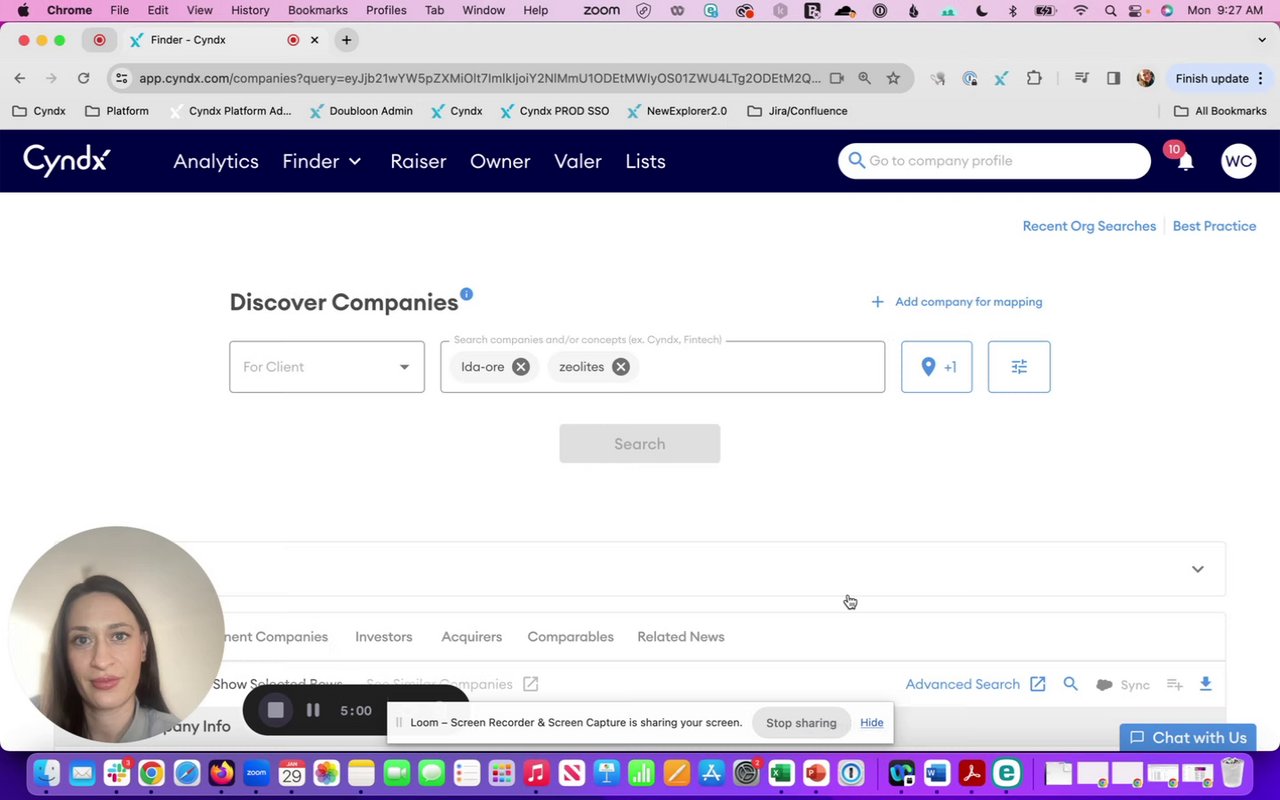Switch to the Investors tab
This screenshot has height=800, width=1280.
point(384,636)
